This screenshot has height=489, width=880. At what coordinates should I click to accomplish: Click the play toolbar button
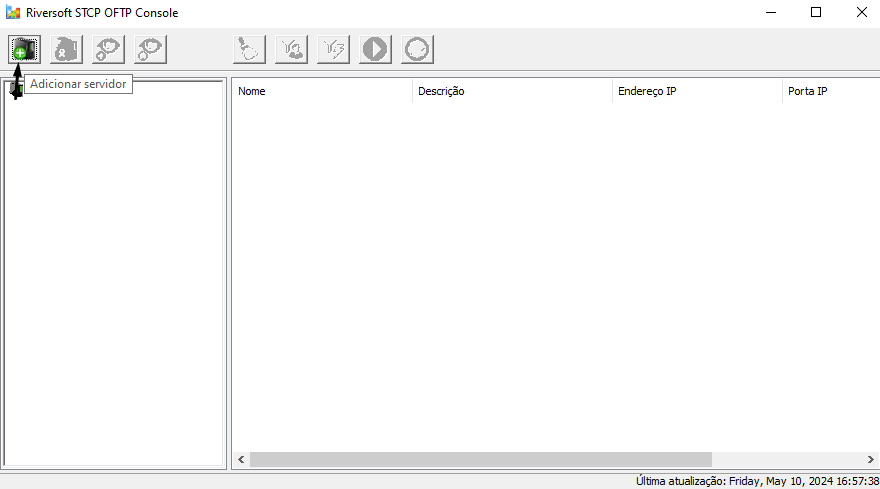pyautogui.click(x=375, y=49)
